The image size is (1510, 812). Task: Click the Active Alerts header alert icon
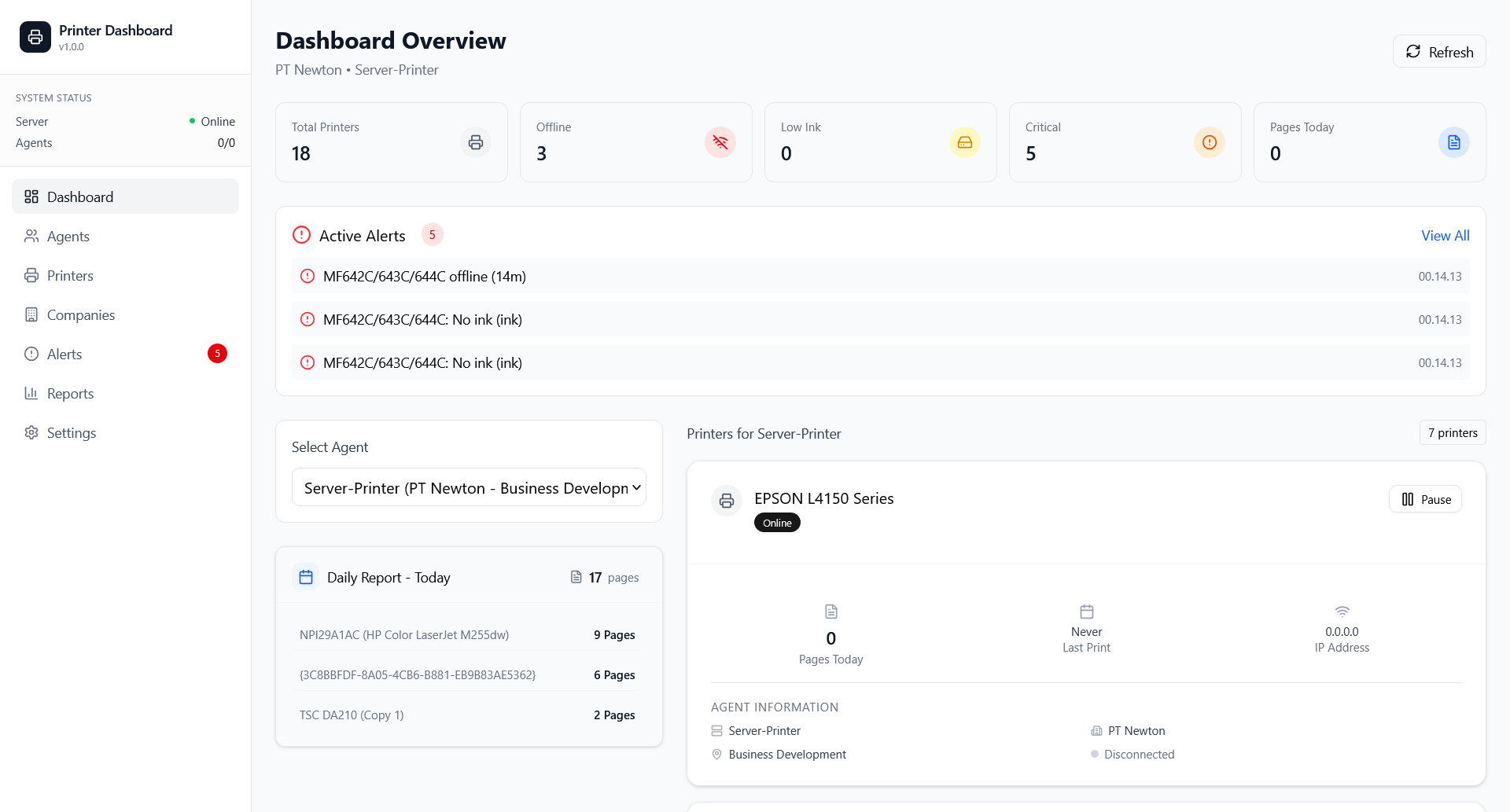[x=301, y=235]
